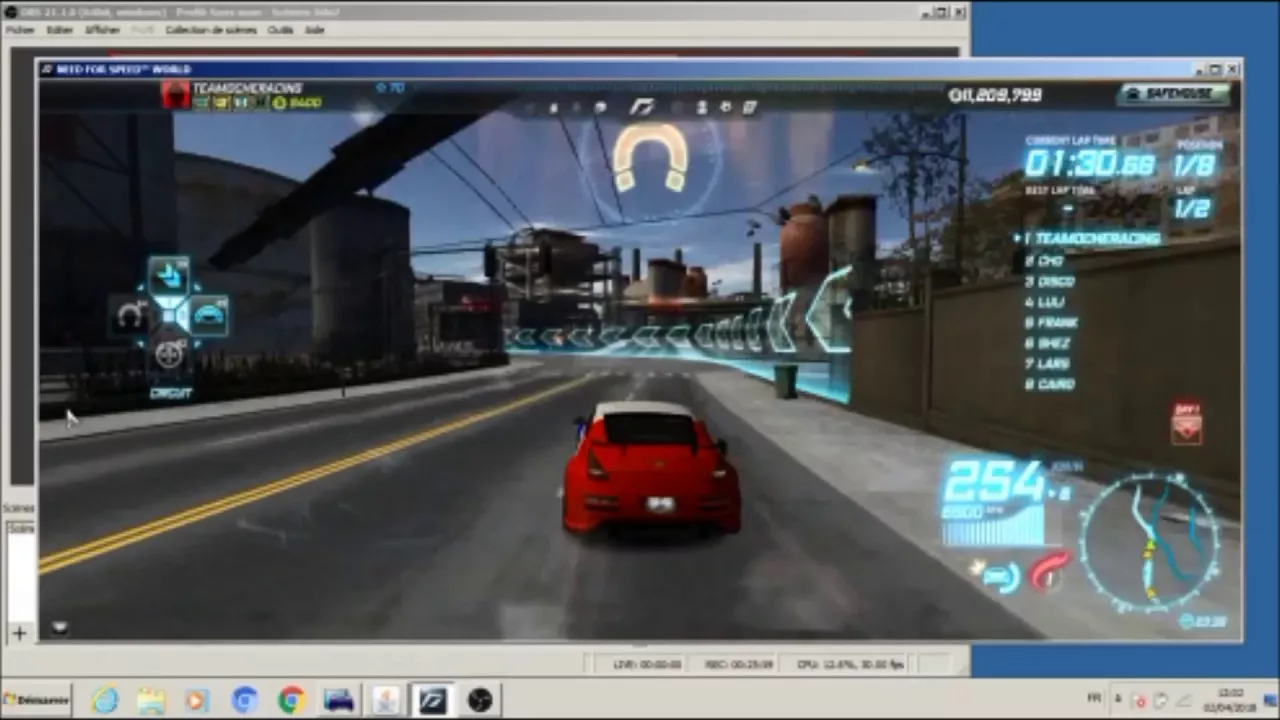
Task: Click the nitrous gauge icon
Action: (999, 575)
